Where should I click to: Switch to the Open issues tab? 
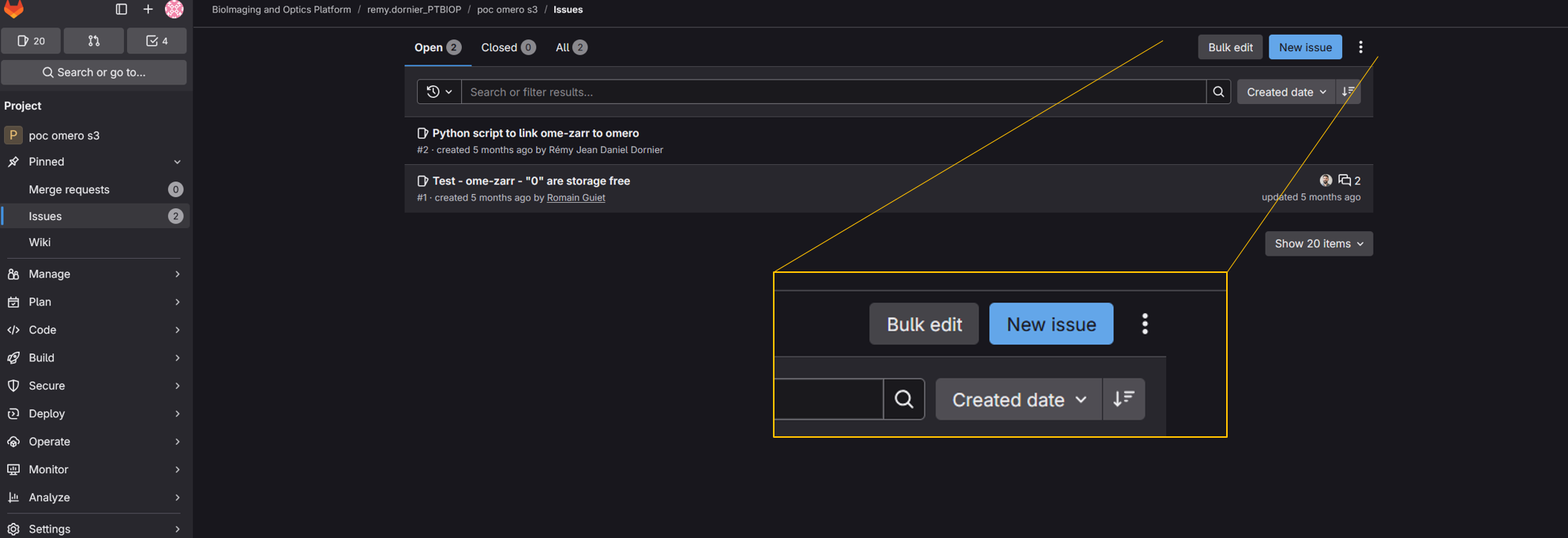437,47
